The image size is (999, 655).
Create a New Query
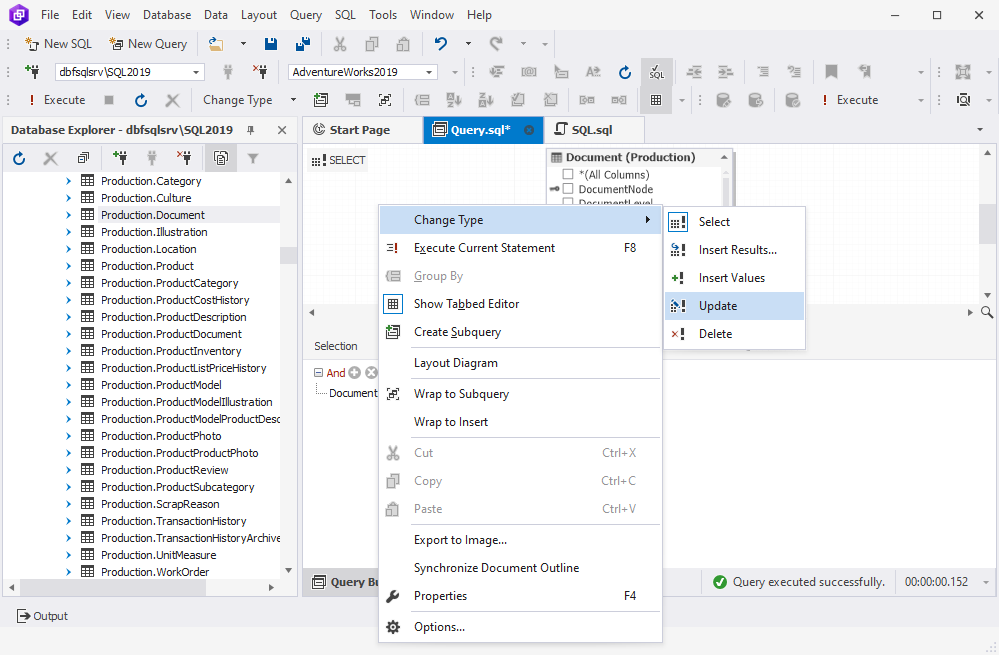pos(148,43)
